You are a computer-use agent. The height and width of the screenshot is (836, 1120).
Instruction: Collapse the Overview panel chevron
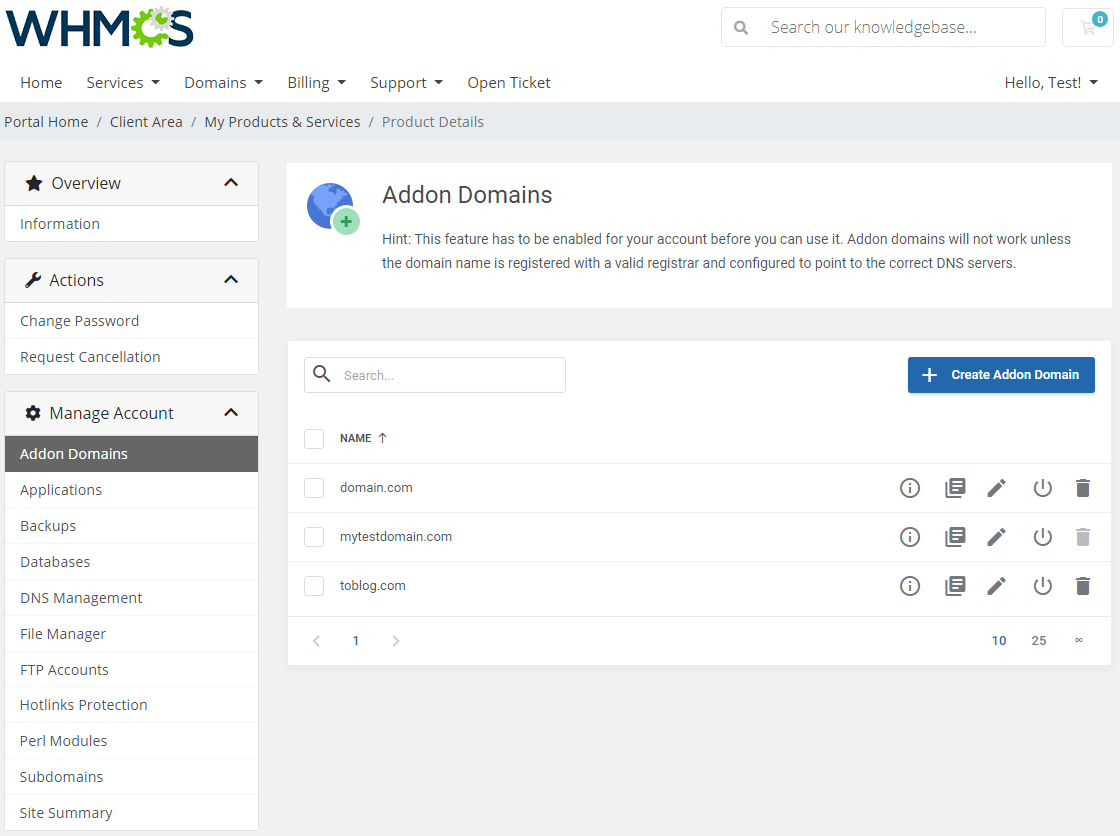point(231,183)
